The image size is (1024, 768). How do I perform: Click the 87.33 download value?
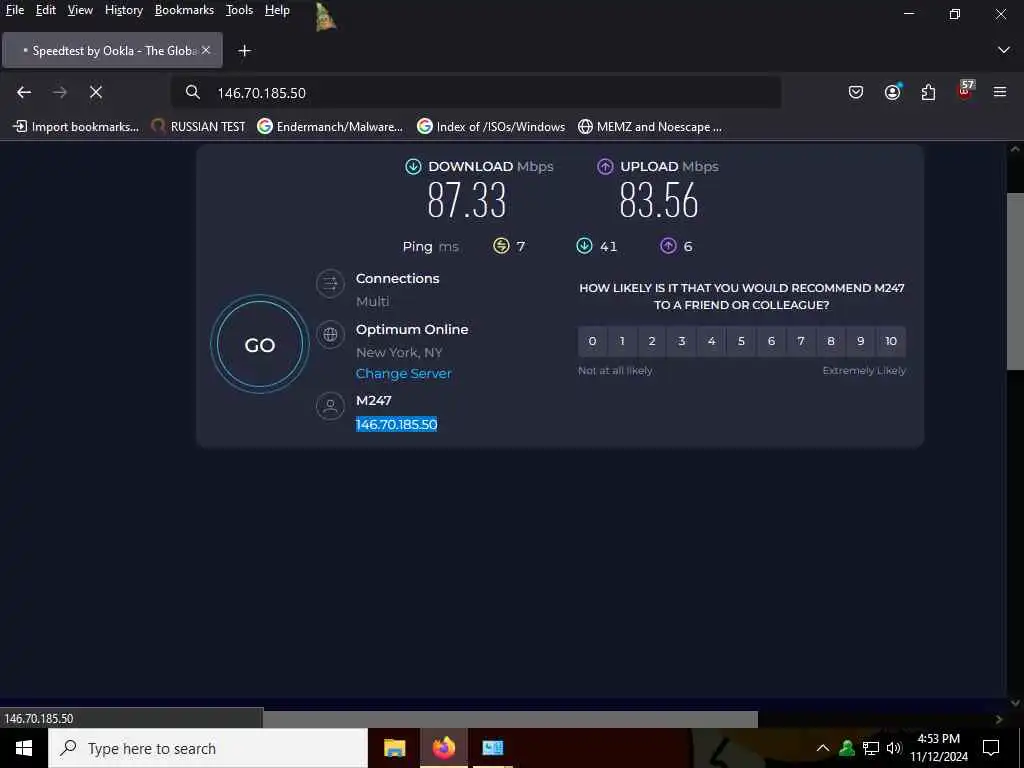[x=467, y=200]
